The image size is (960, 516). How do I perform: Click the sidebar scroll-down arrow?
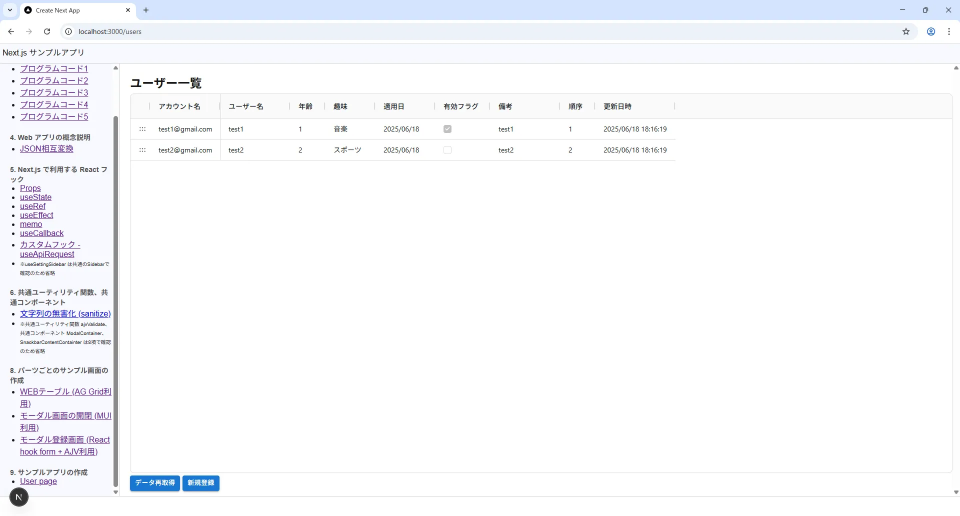point(116,492)
